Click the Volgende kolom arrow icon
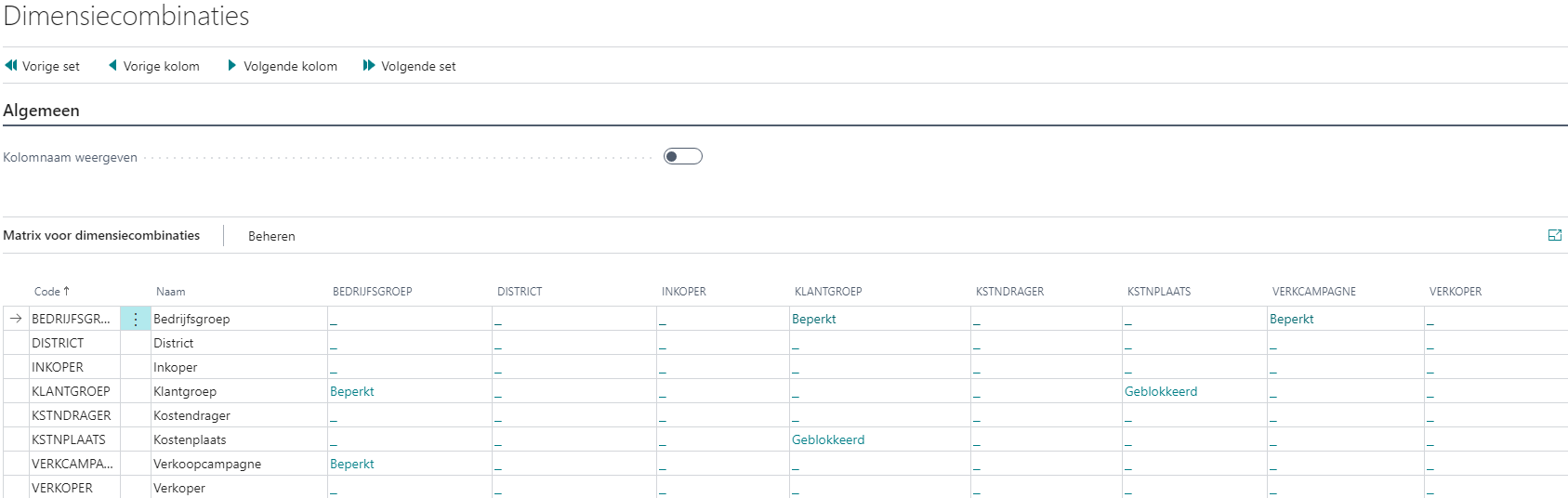 pyautogui.click(x=232, y=65)
